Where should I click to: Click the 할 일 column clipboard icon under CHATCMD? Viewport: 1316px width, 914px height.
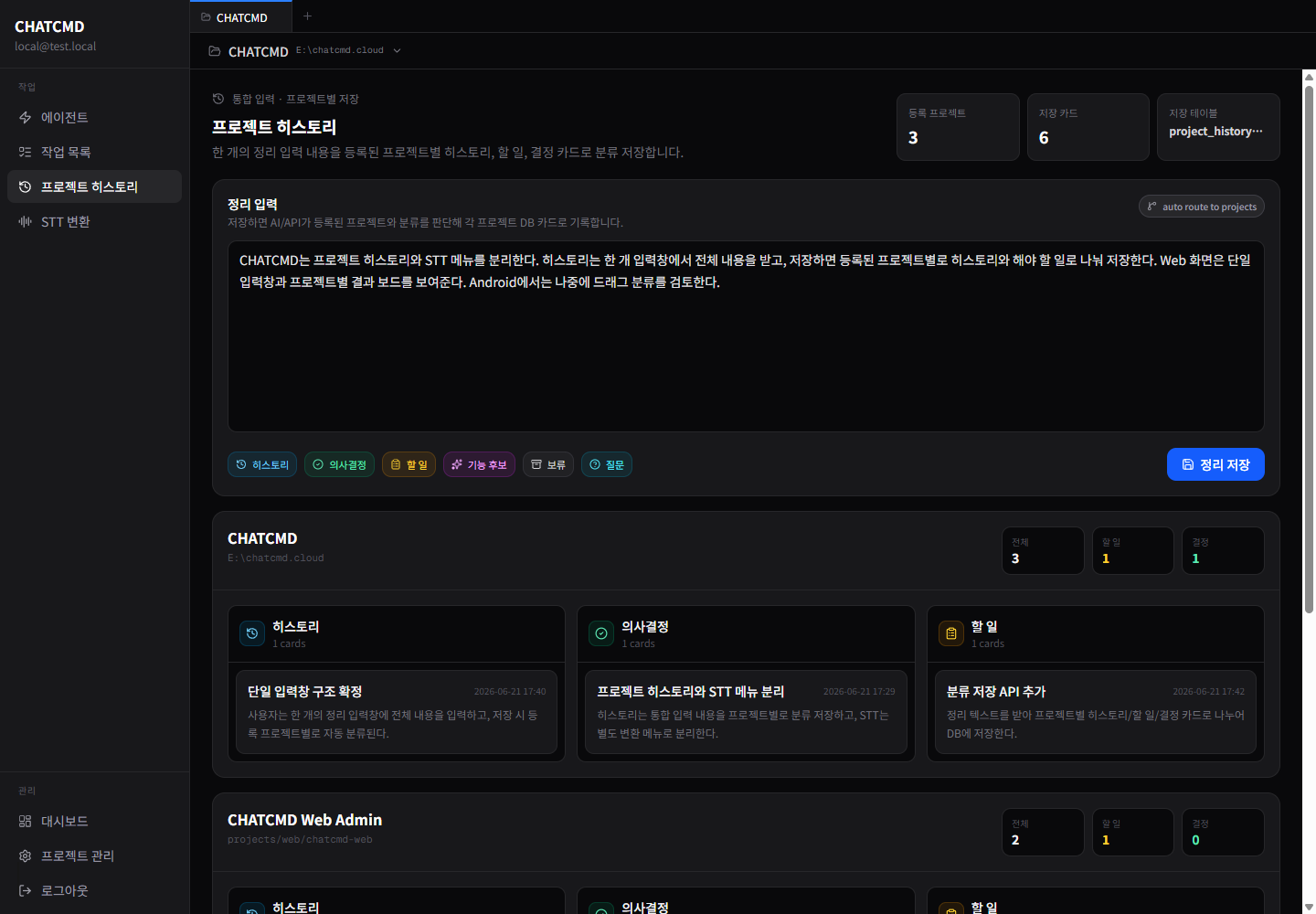pos(951,633)
